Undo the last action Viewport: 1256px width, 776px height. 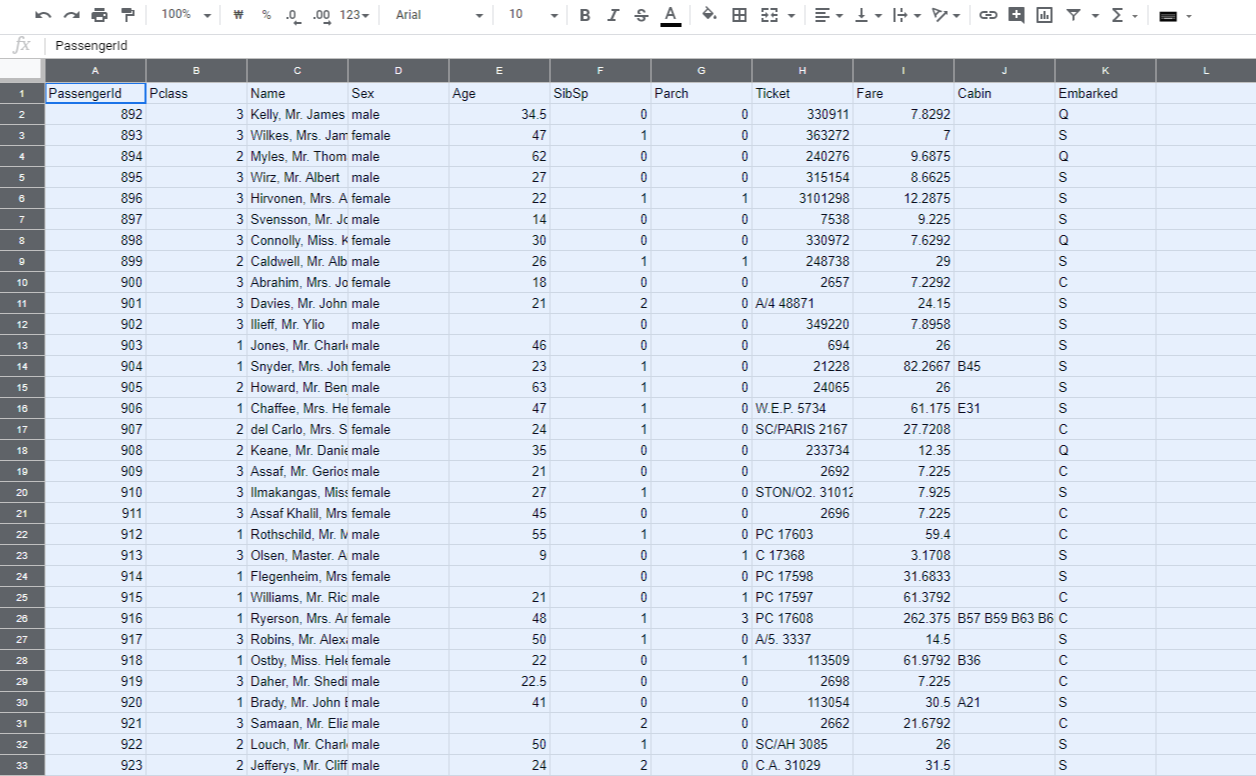point(43,15)
